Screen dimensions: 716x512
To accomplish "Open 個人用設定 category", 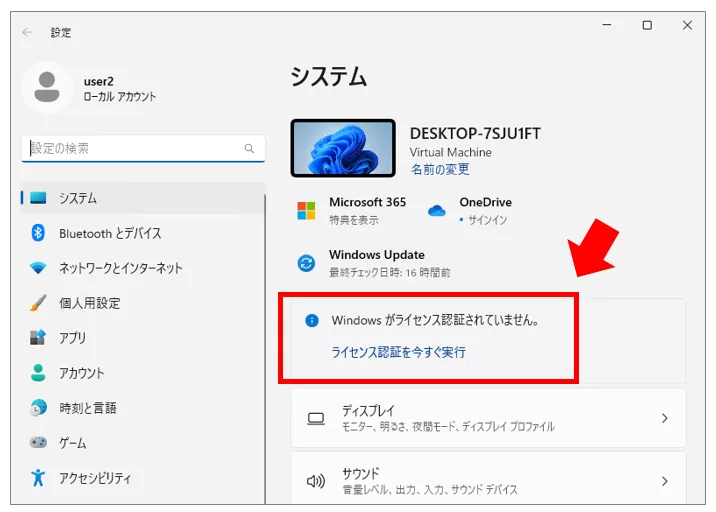I will (x=142, y=303).
